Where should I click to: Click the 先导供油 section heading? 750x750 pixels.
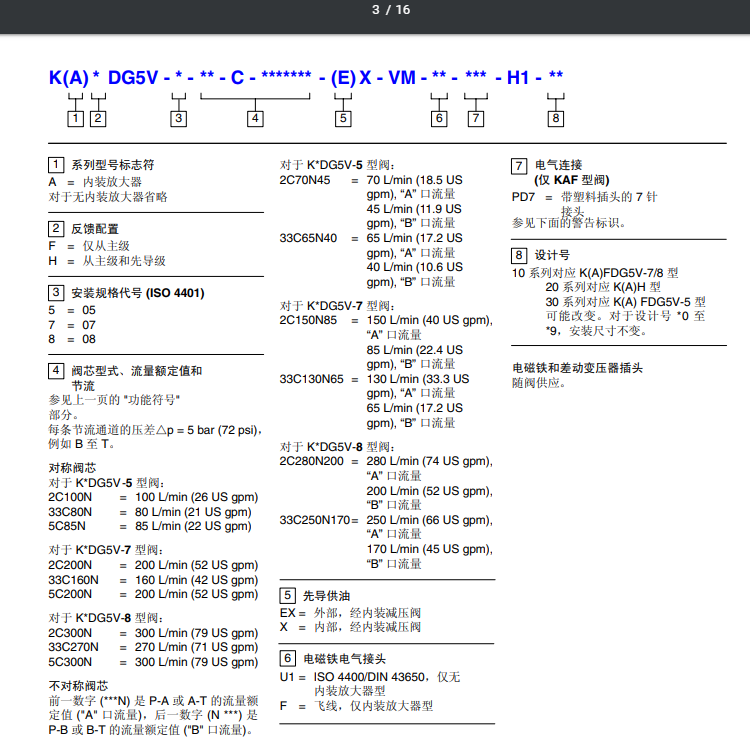(x=326, y=595)
